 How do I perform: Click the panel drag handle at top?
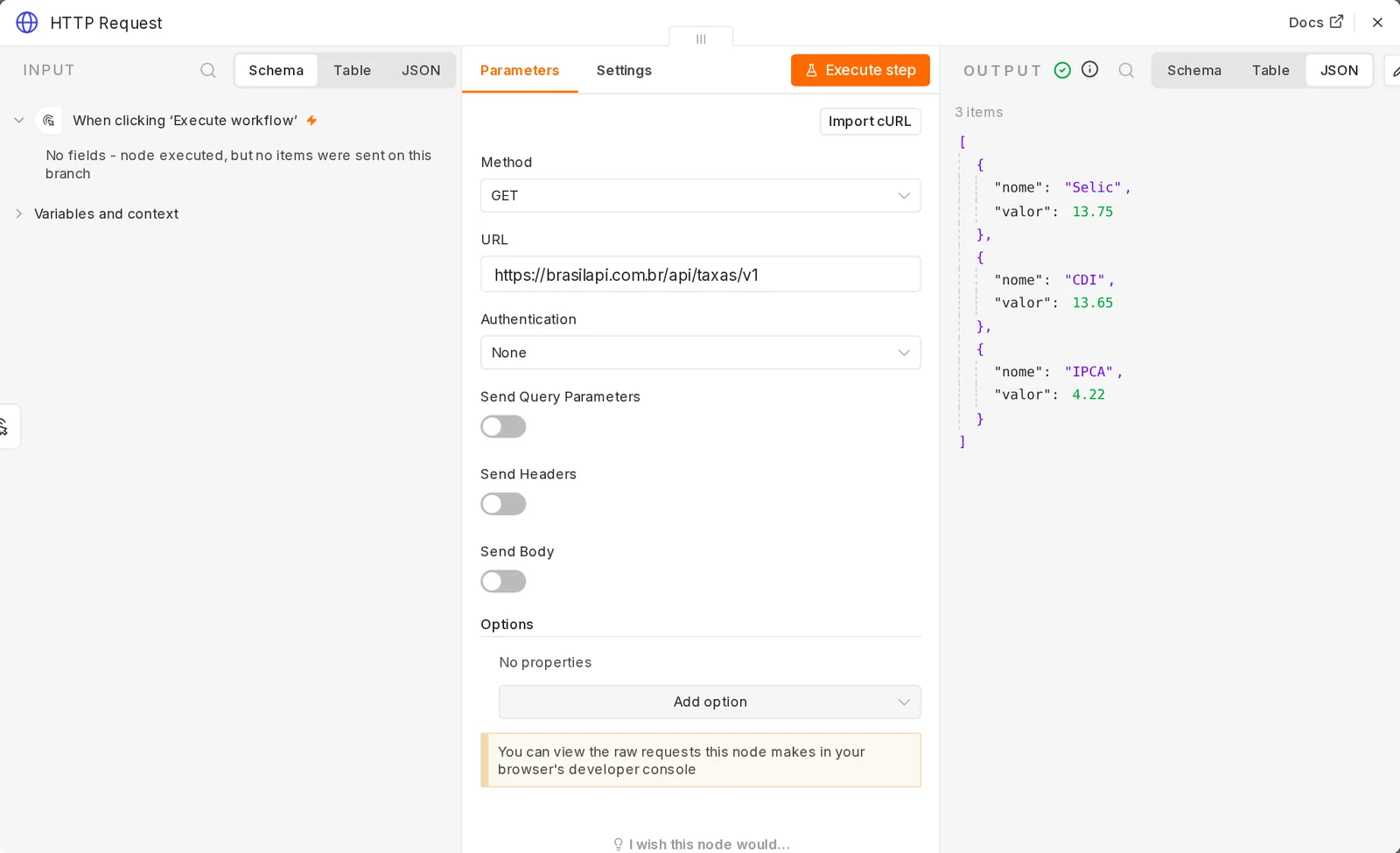701,38
